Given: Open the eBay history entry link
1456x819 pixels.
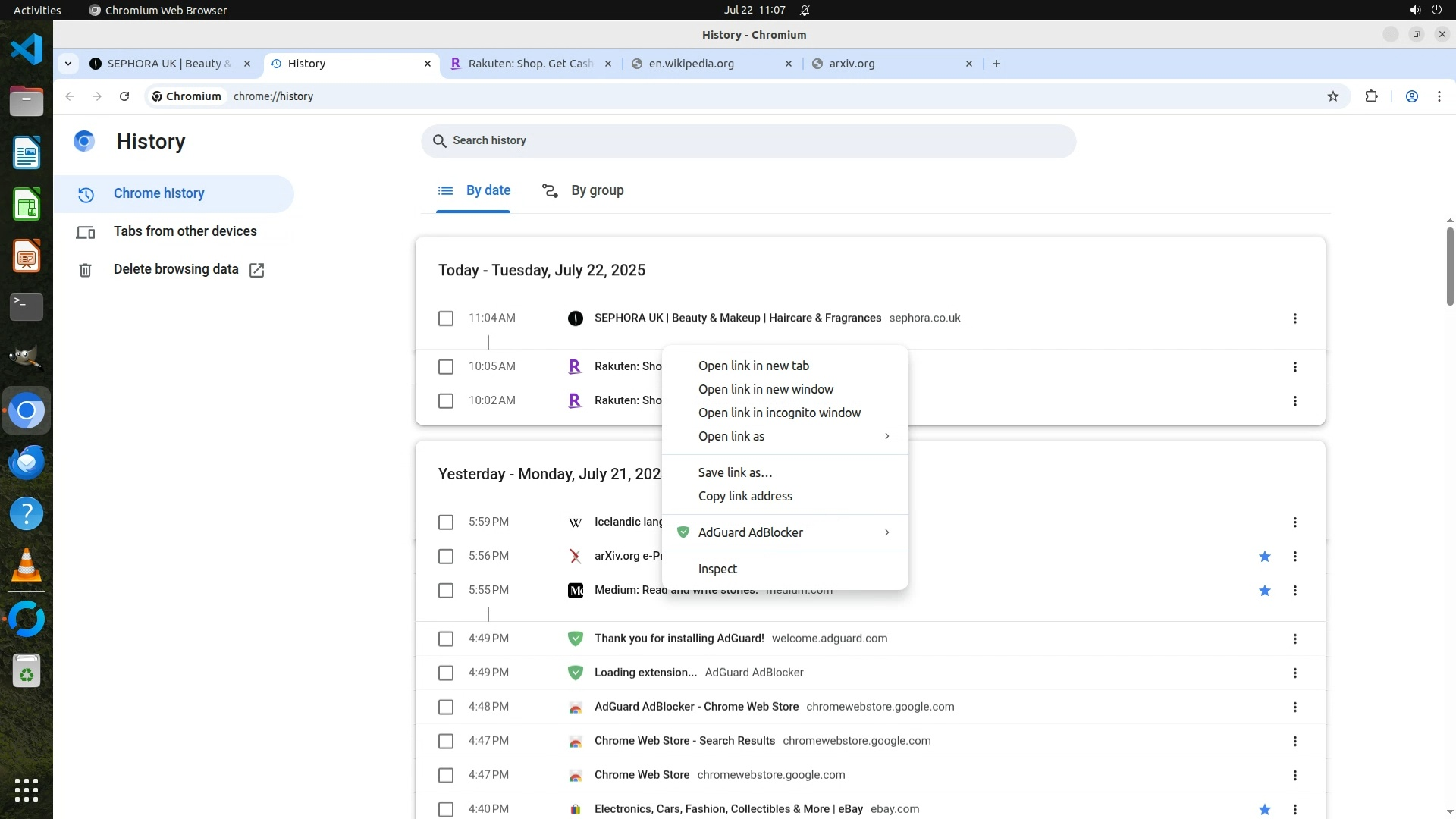Looking at the screenshot, I should (728, 809).
